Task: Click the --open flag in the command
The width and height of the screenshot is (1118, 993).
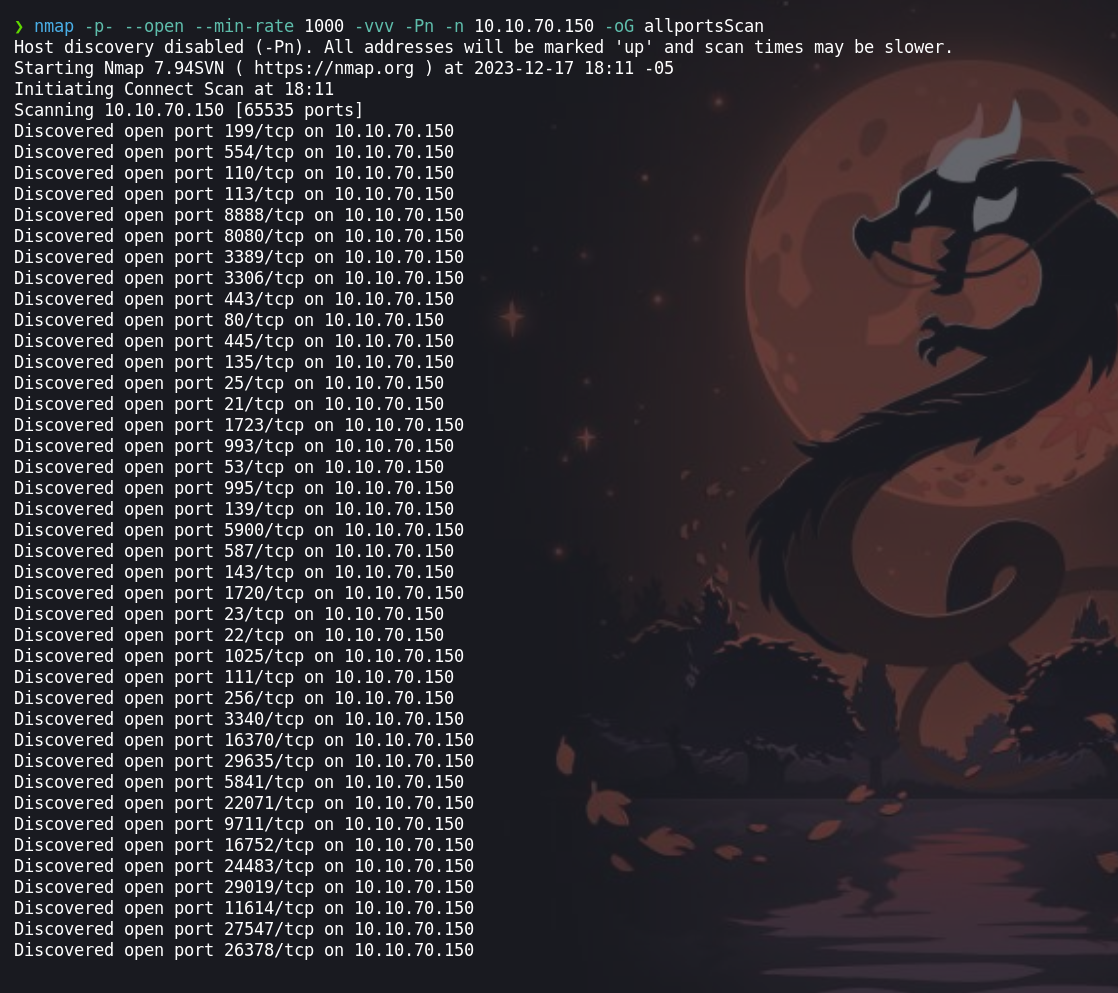Action: point(154,26)
